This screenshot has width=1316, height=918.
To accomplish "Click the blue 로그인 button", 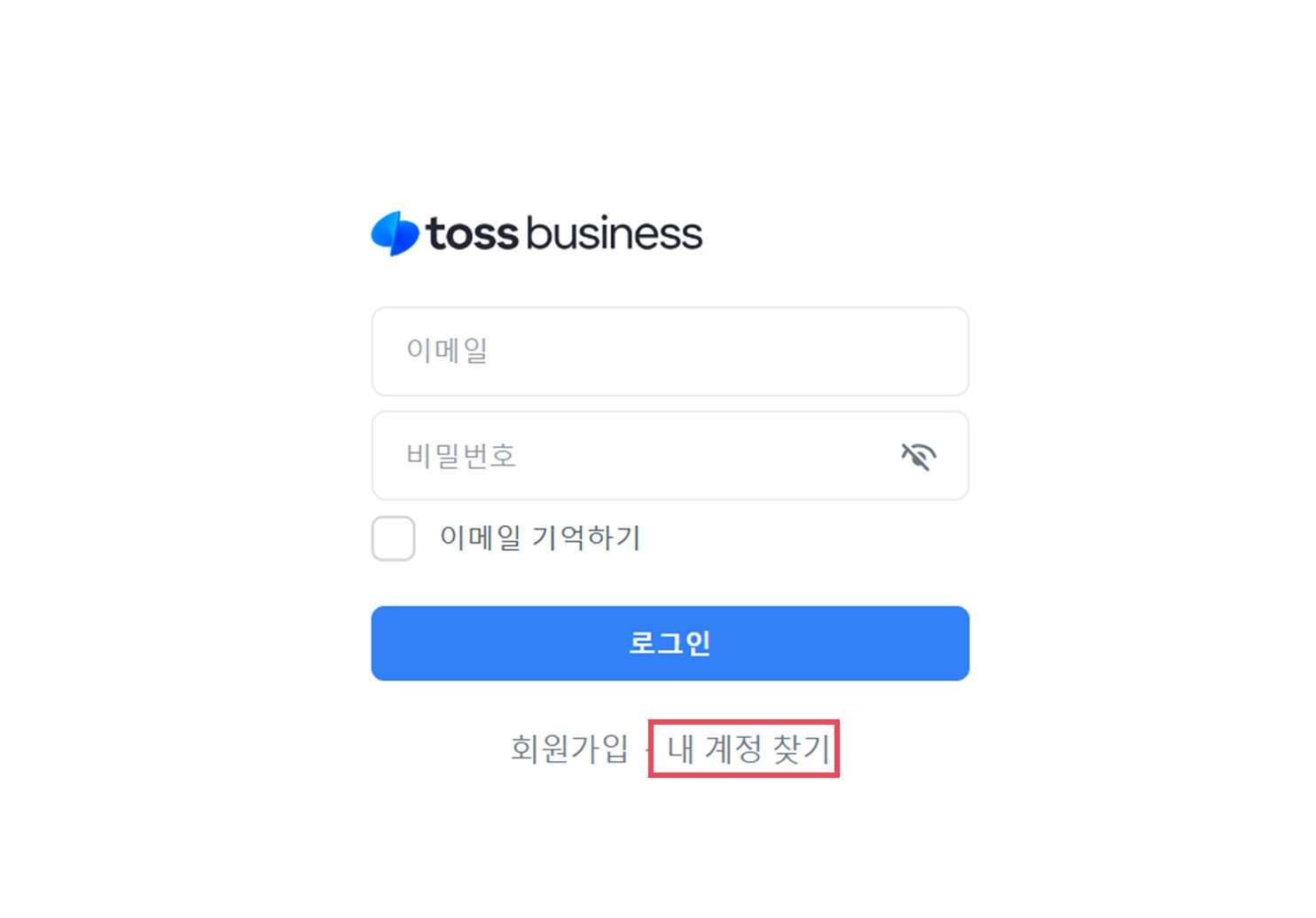I will pyautogui.click(x=670, y=643).
